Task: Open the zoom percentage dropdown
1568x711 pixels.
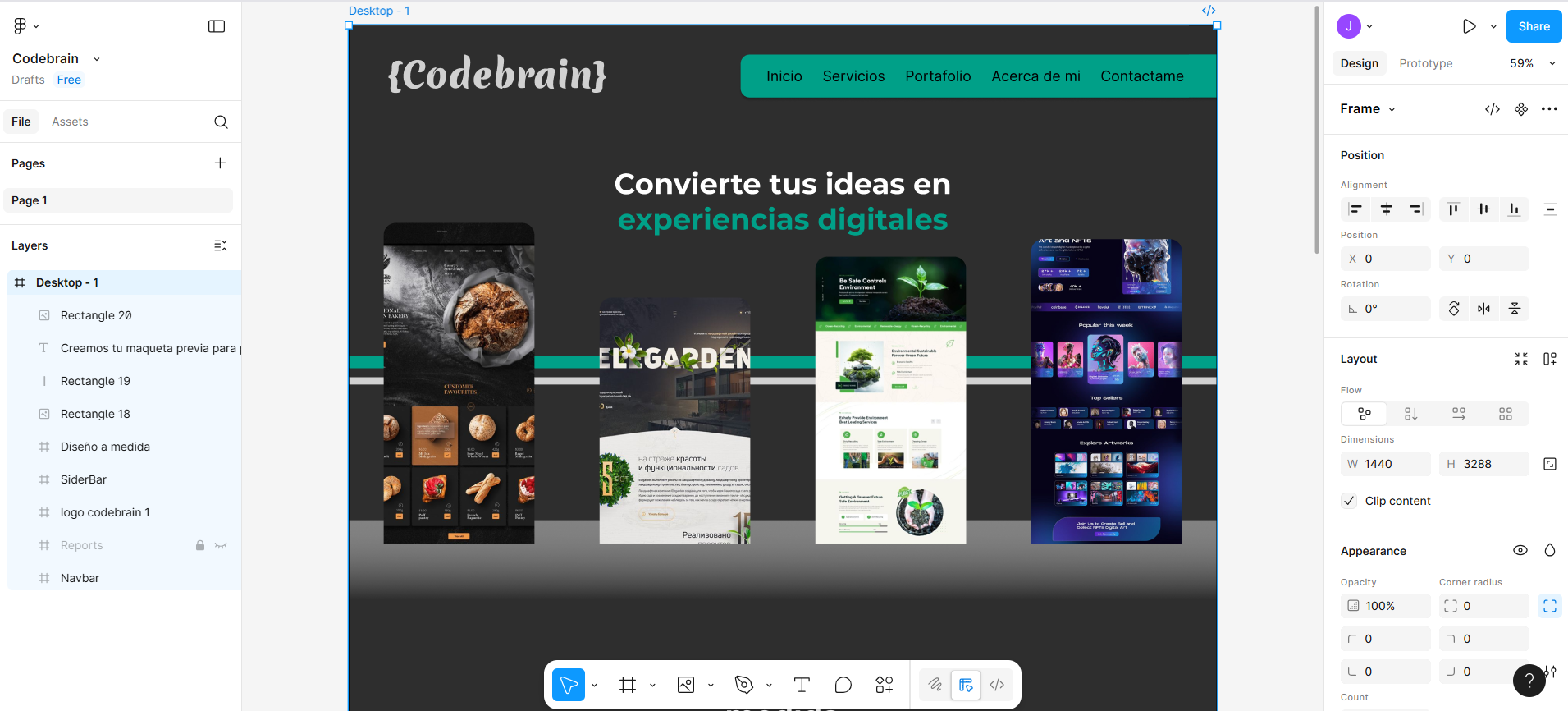Action: pos(1533,63)
